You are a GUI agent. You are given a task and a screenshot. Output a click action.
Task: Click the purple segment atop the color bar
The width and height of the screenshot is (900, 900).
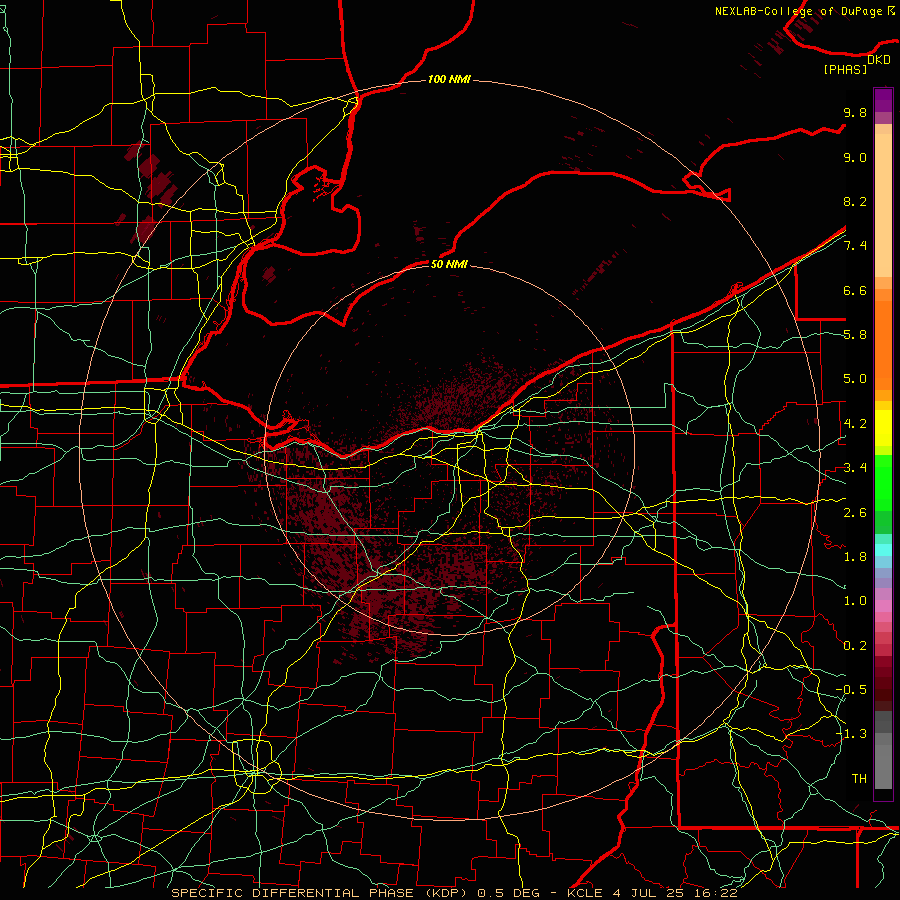pyautogui.click(x=883, y=100)
